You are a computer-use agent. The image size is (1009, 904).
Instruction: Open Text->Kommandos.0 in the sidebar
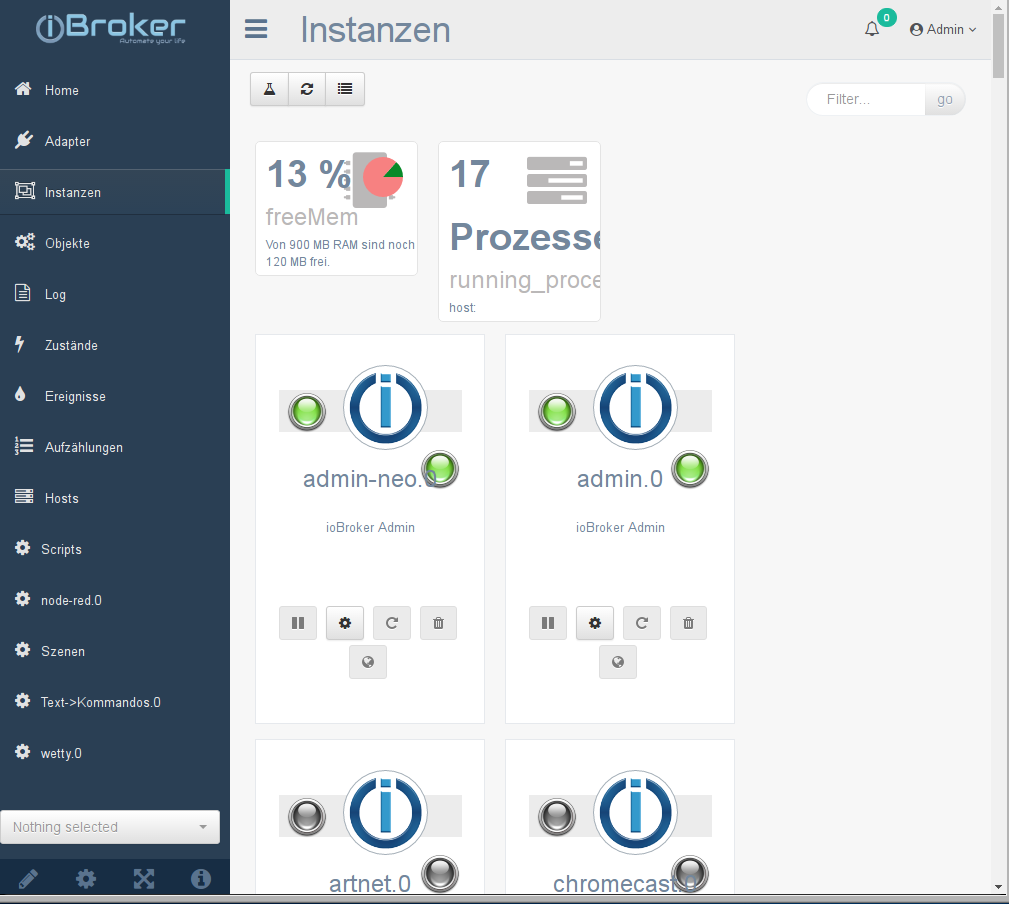coord(115,702)
